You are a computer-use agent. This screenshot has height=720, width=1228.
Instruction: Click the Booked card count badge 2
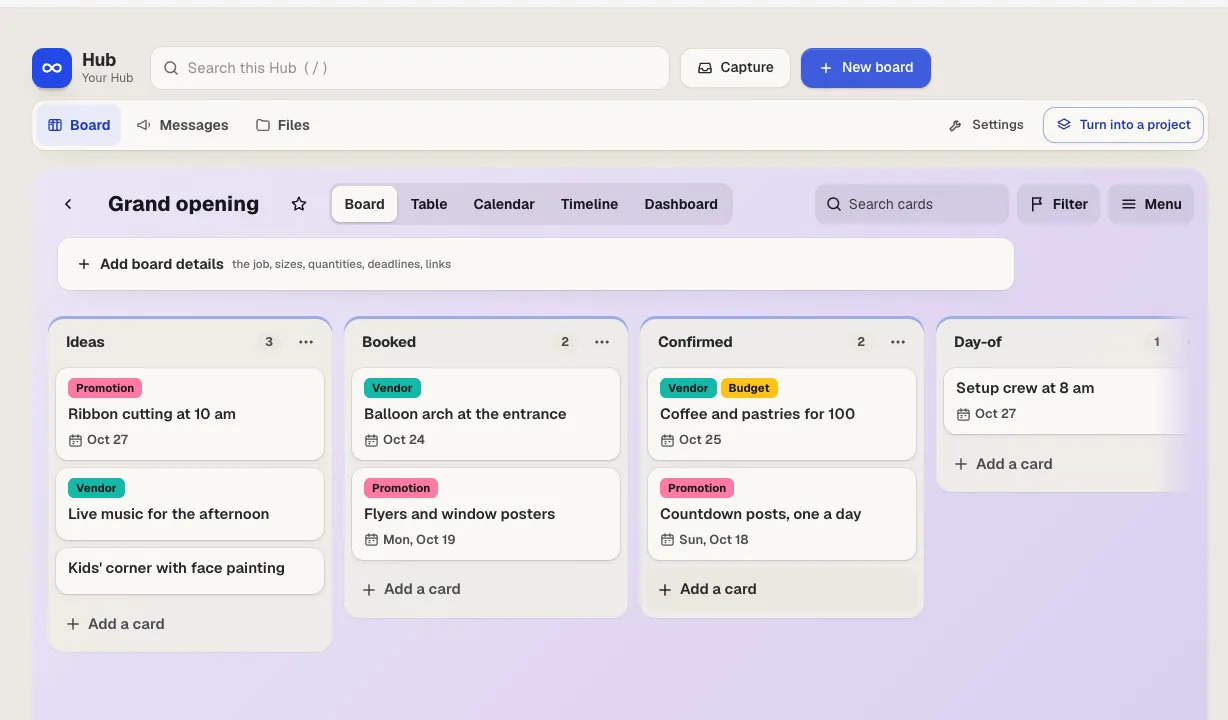point(564,342)
